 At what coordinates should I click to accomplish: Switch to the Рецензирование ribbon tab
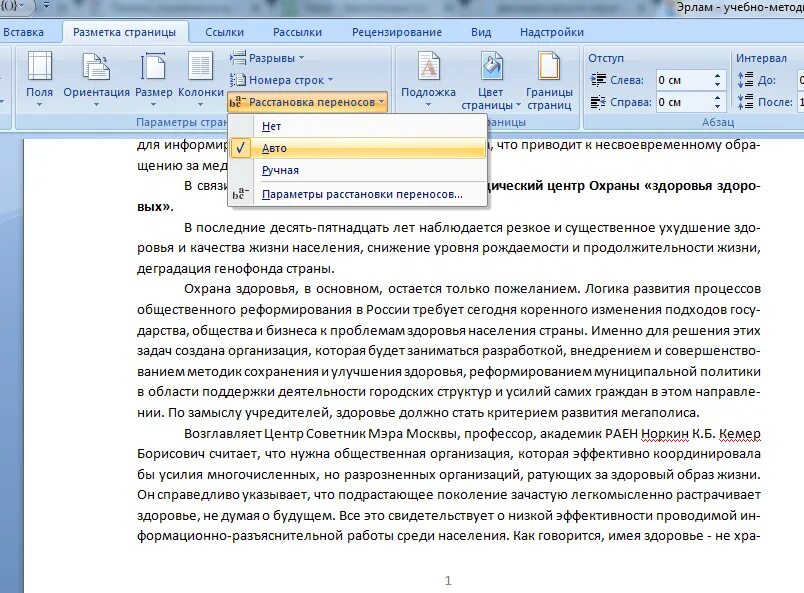click(397, 32)
